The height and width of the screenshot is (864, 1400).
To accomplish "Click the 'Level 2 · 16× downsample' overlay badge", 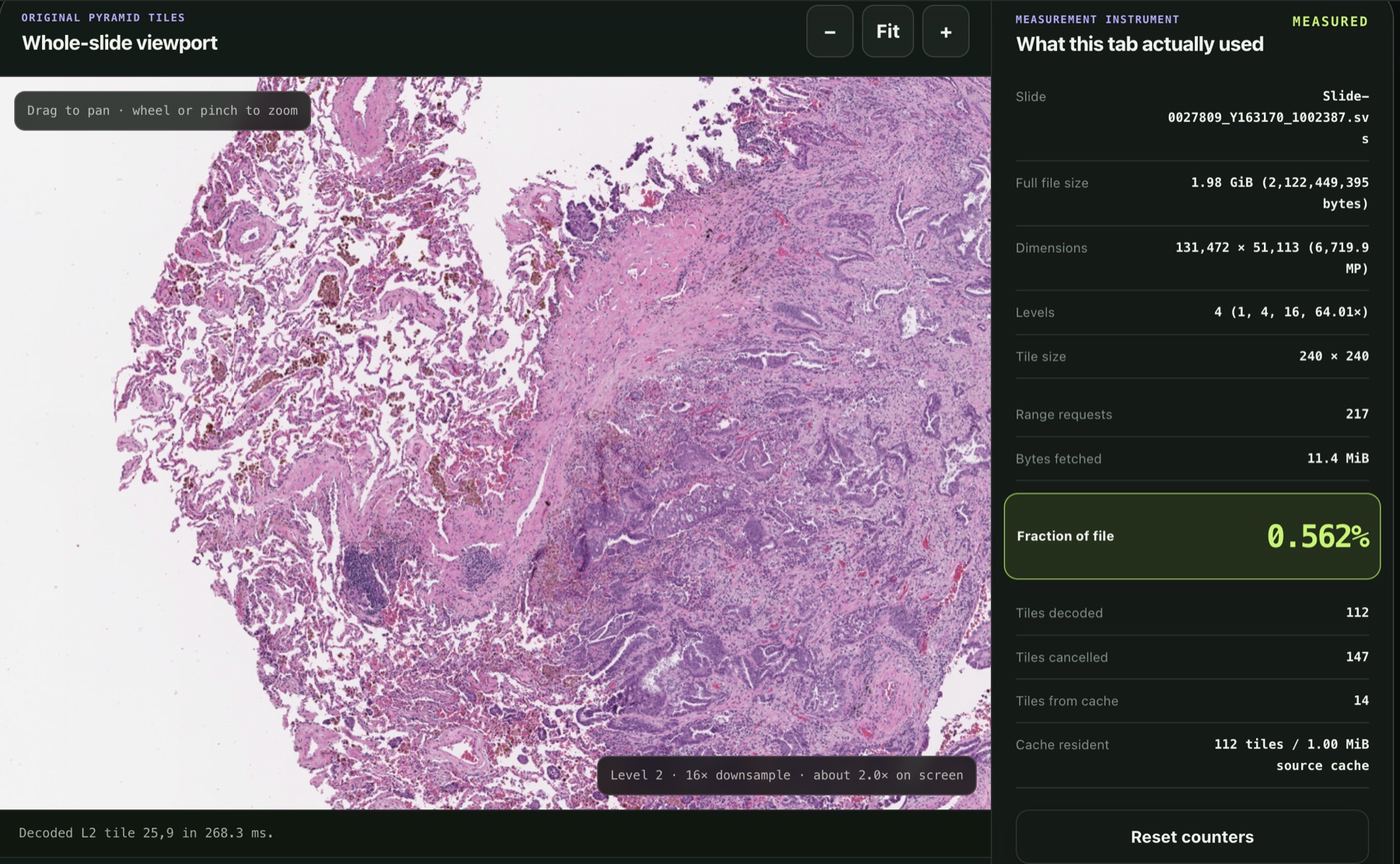I will pyautogui.click(x=786, y=775).
